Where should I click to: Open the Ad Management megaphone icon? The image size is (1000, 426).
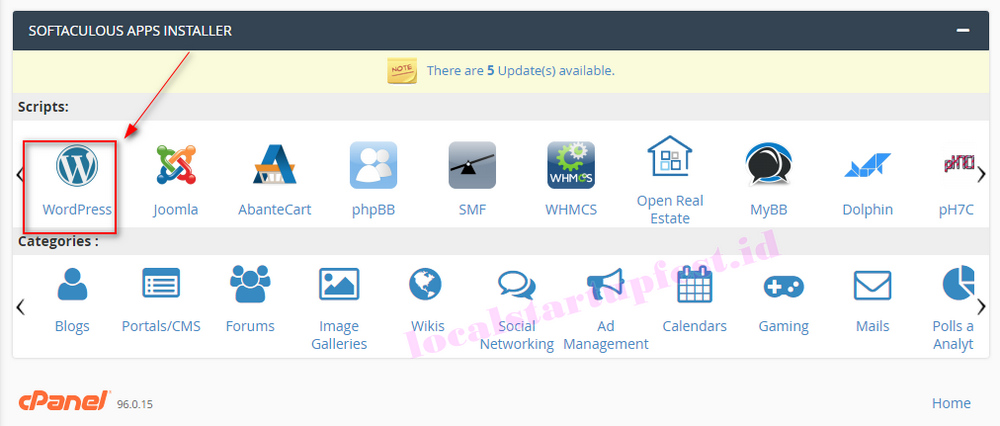tap(605, 284)
